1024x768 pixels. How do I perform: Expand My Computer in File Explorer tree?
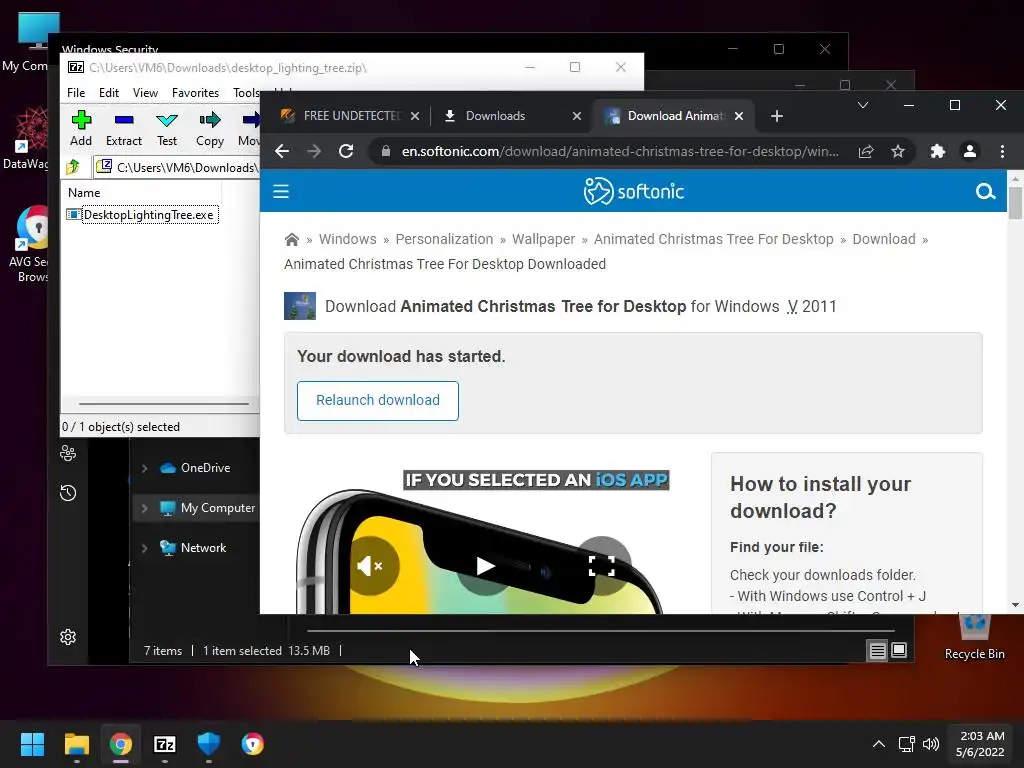click(x=144, y=508)
